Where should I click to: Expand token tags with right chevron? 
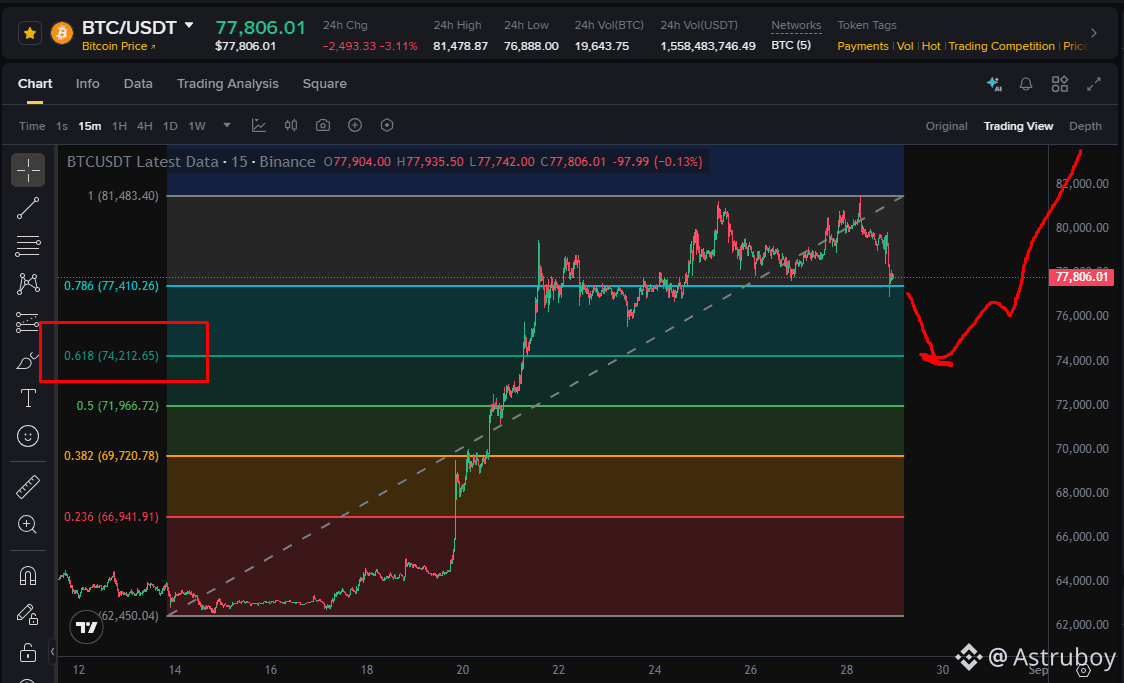[1094, 33]
